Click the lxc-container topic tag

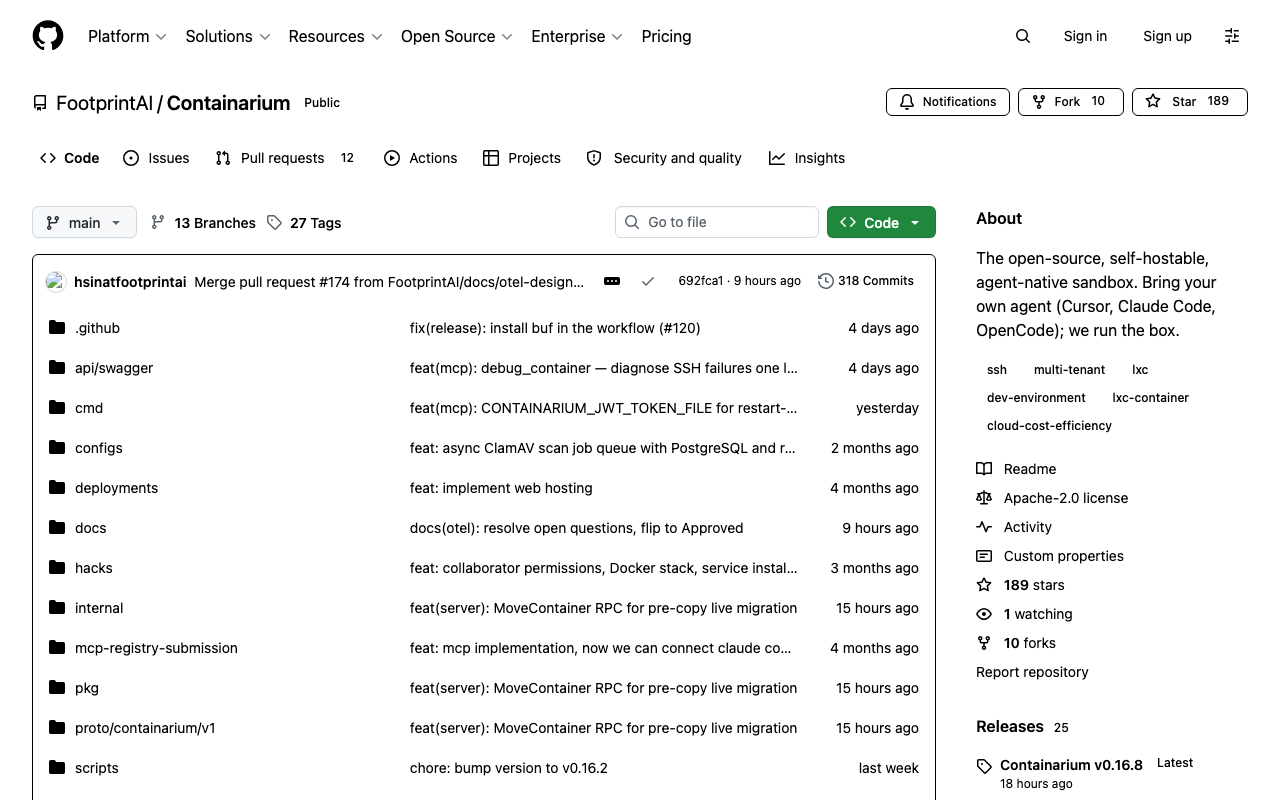point(1151,398)
